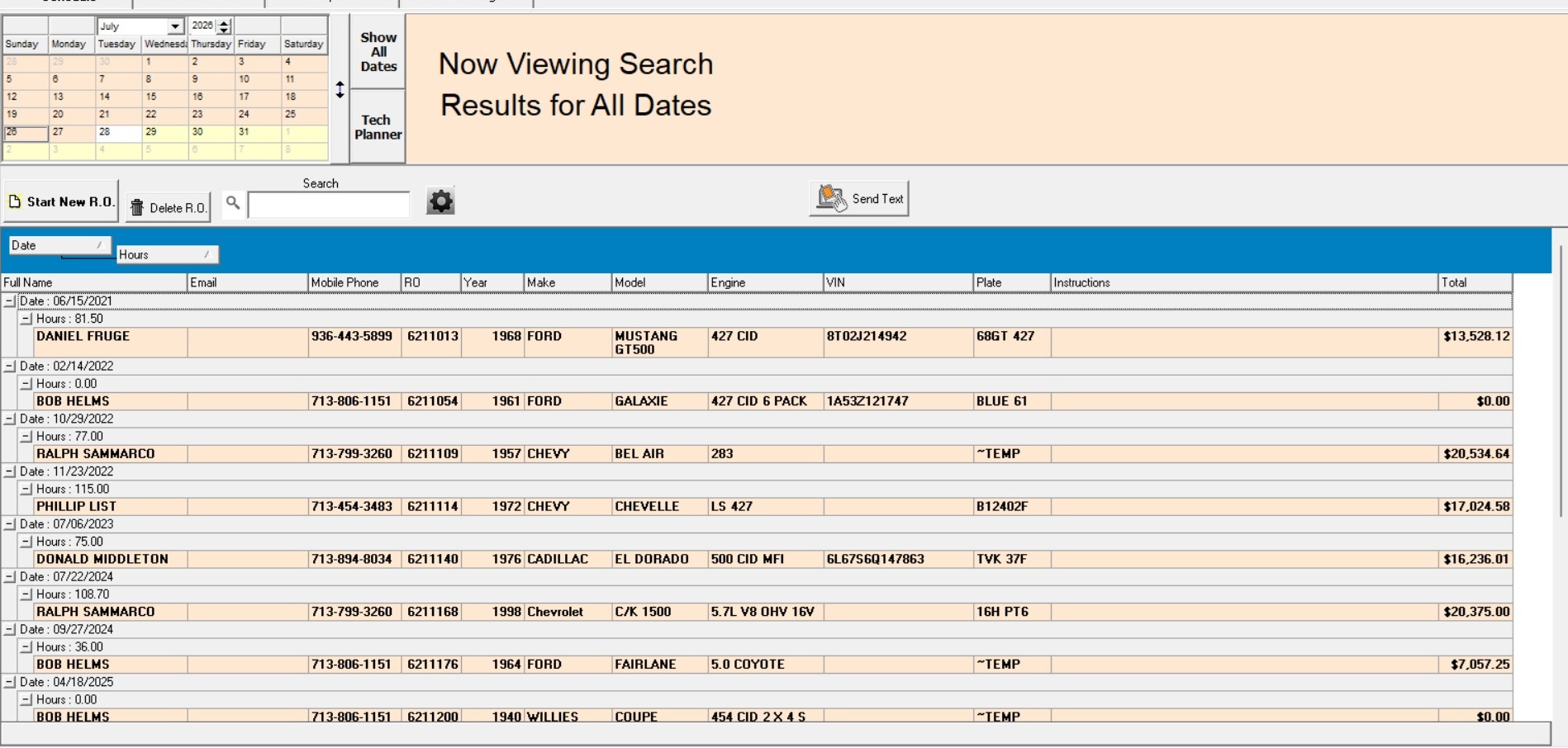Collapse the Hours : 36.00 subgroup
1568x748 pixels.
26,647
